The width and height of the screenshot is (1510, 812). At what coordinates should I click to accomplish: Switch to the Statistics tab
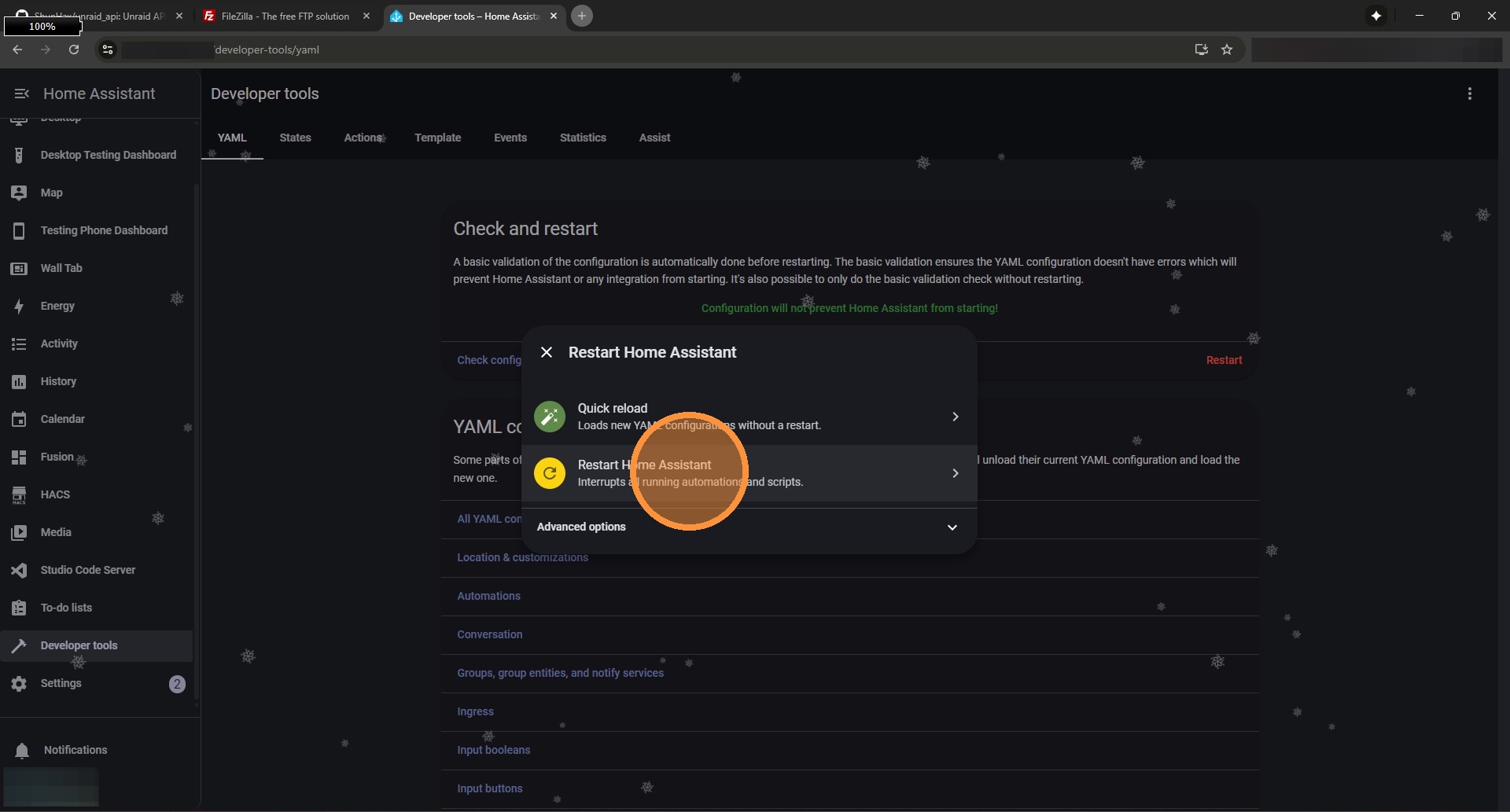coord(583,138)
